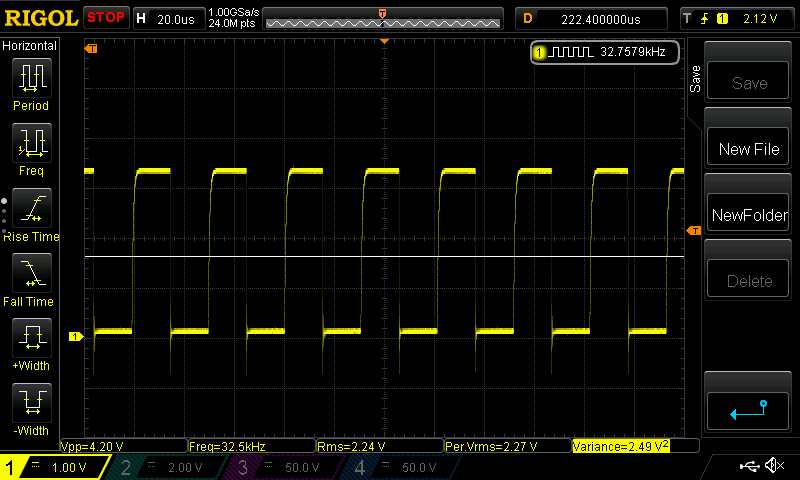Image resolution: width=800 pixels, height=480 pixels.
Task: Select channel 3 tab showing 50.0 V
Action: (283, 467)
